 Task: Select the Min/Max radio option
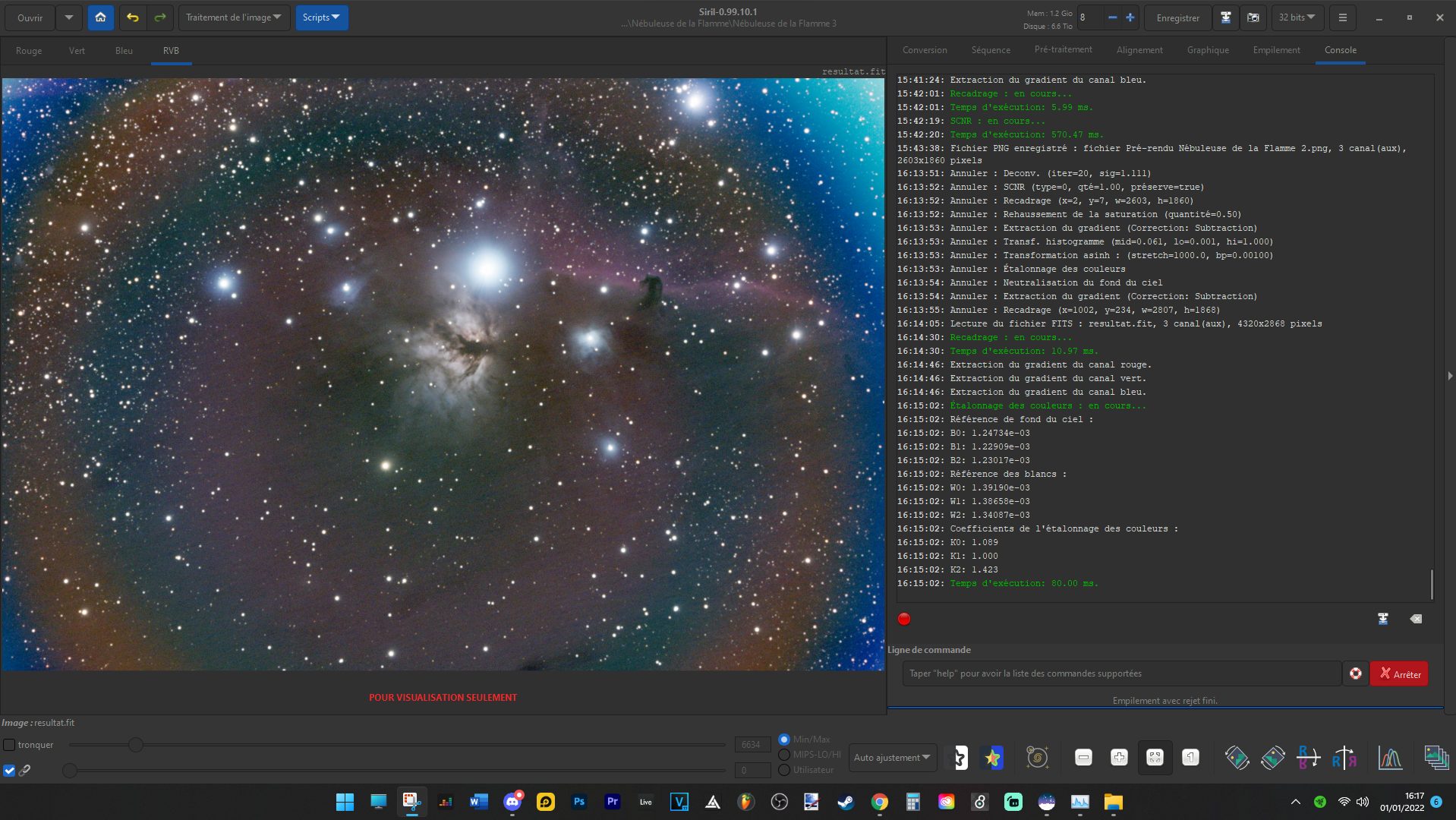coord(784,740)
